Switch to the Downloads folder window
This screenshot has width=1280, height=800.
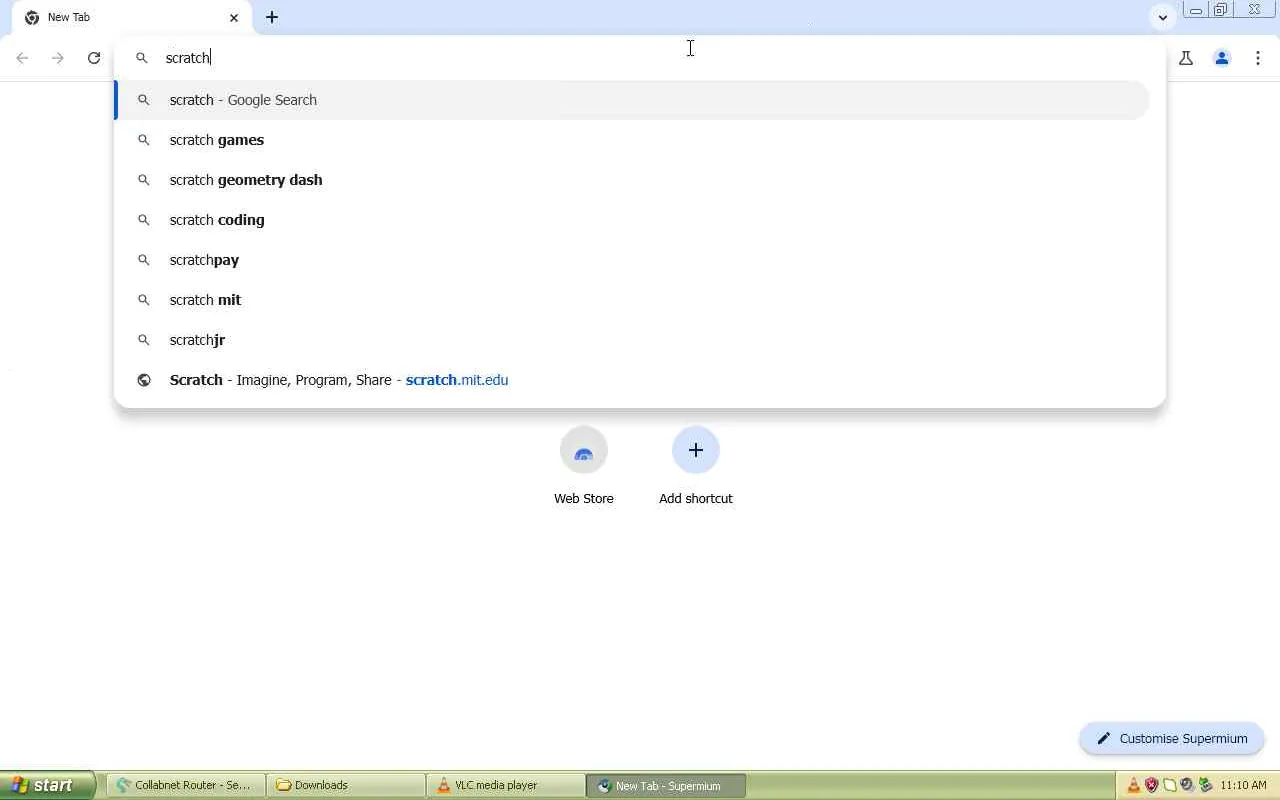tap(346, 785)
